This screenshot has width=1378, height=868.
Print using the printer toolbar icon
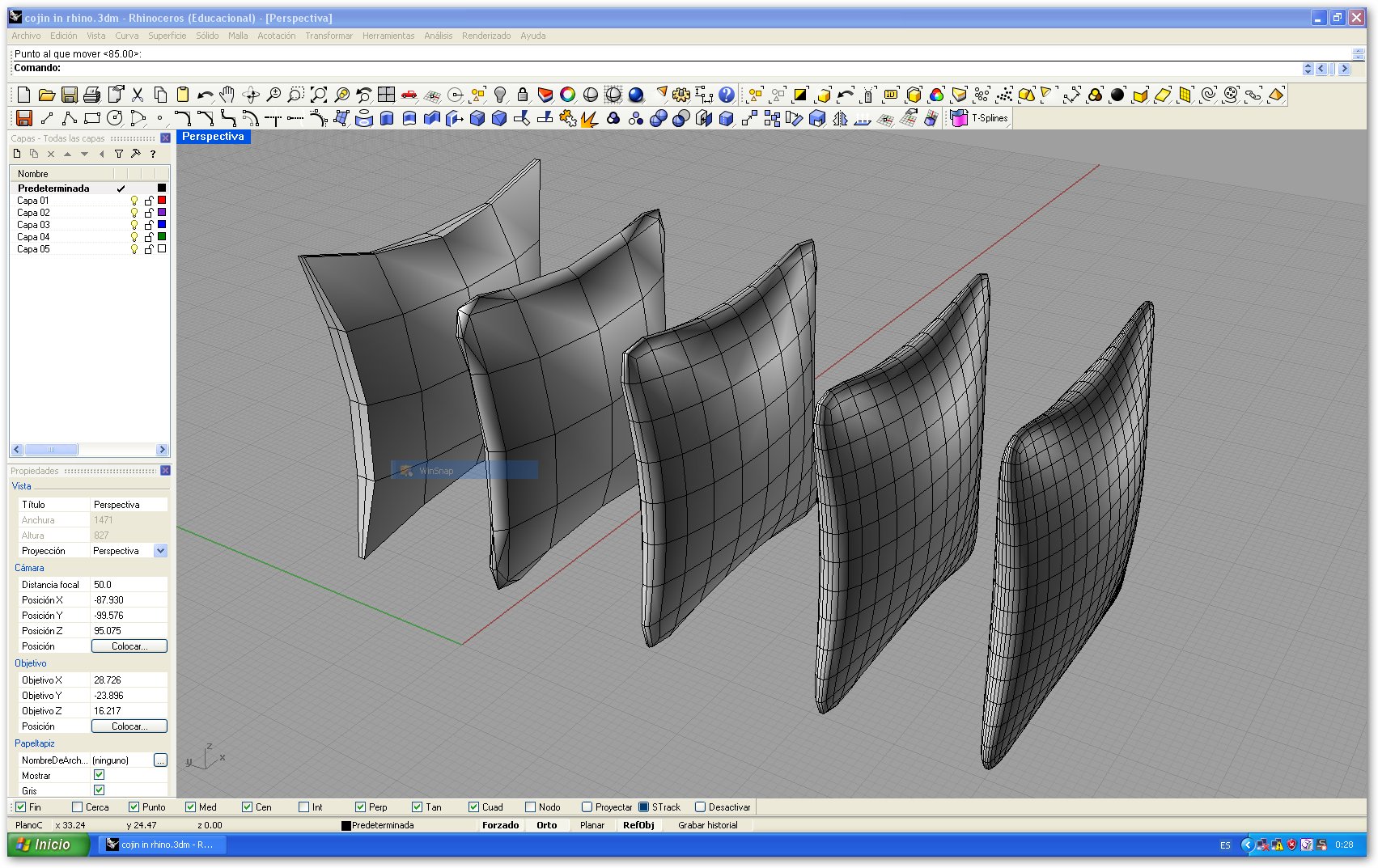tap(92, 95)
